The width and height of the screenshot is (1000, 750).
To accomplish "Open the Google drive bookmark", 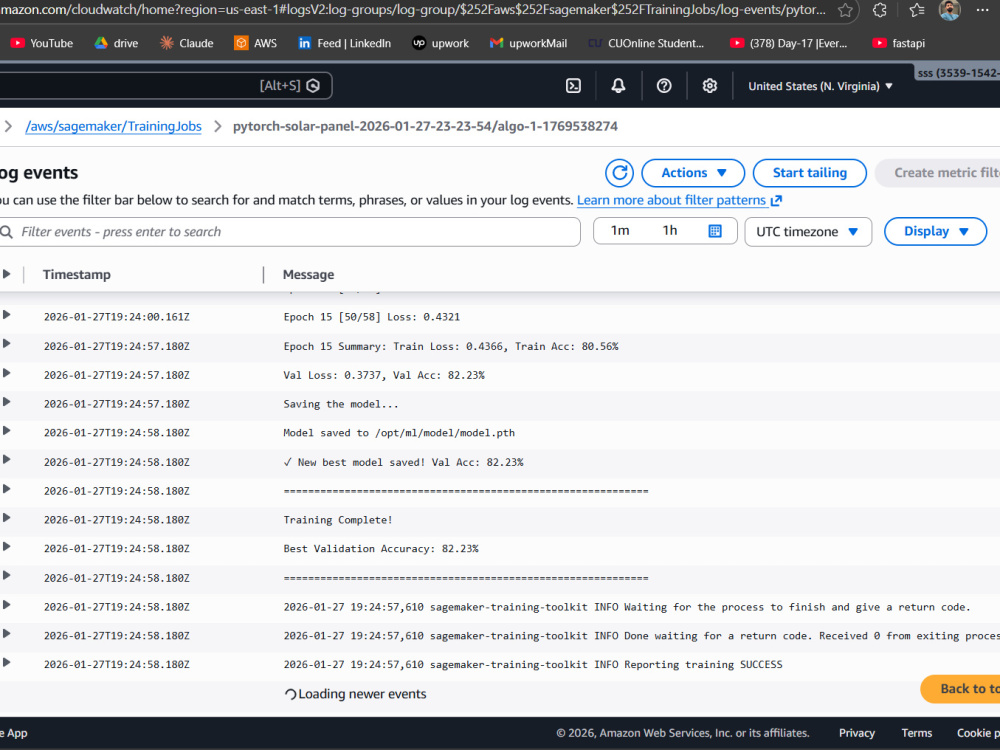I will [x=116, y=43].
